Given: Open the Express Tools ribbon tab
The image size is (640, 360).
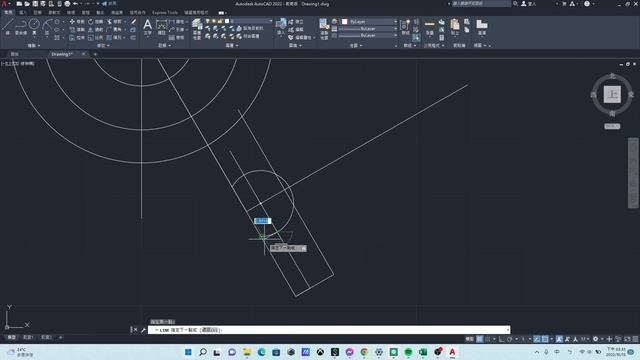Looking at the screenshot, I should point(165,13).
